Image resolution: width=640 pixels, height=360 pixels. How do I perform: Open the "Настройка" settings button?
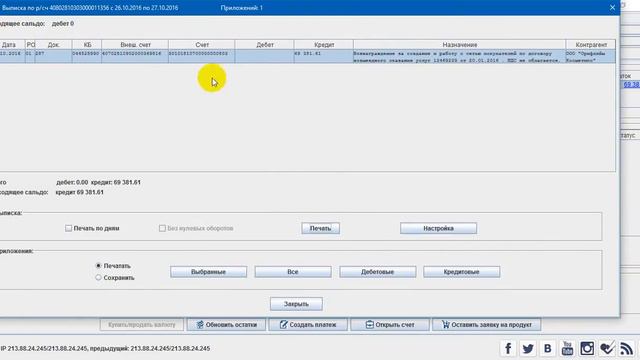(x=438, y=228)
